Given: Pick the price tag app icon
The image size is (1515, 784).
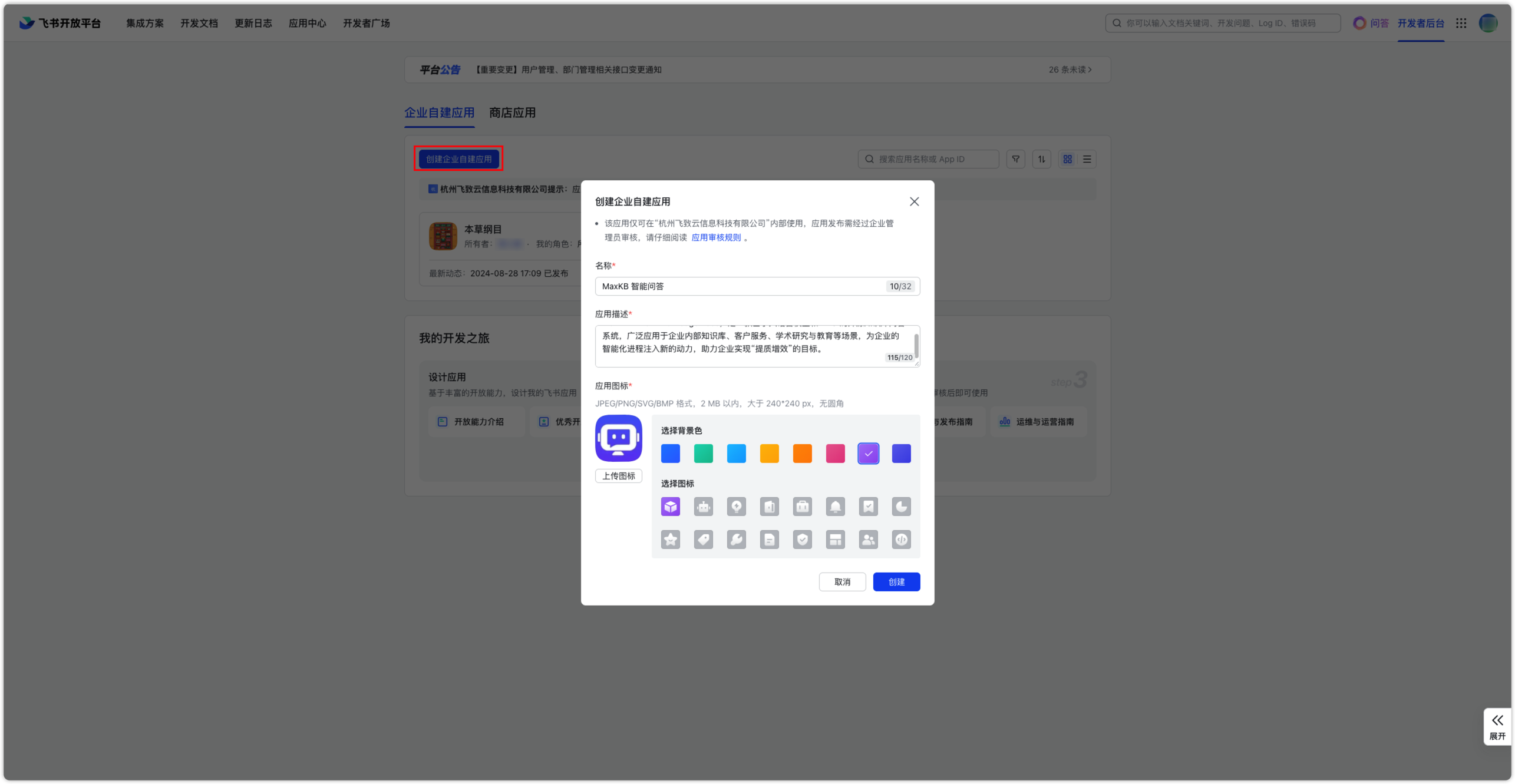Looking at the screenshot, I should (703, 540).
